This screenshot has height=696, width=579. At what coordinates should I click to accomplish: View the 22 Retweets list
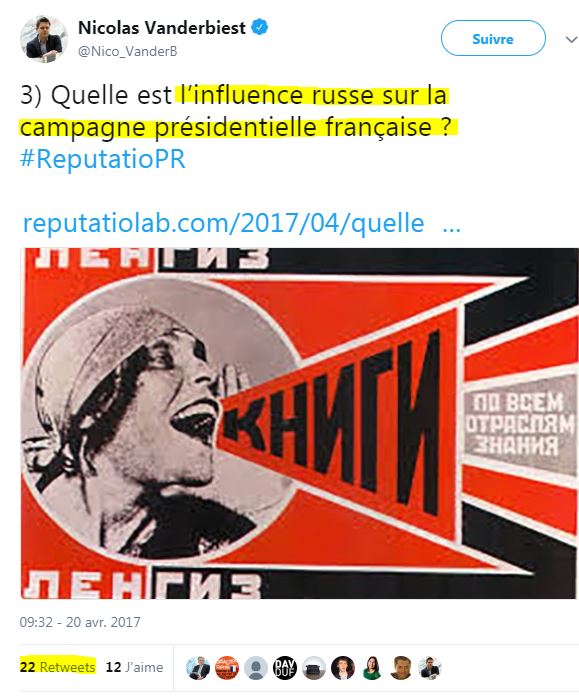[x=57, y=667]
